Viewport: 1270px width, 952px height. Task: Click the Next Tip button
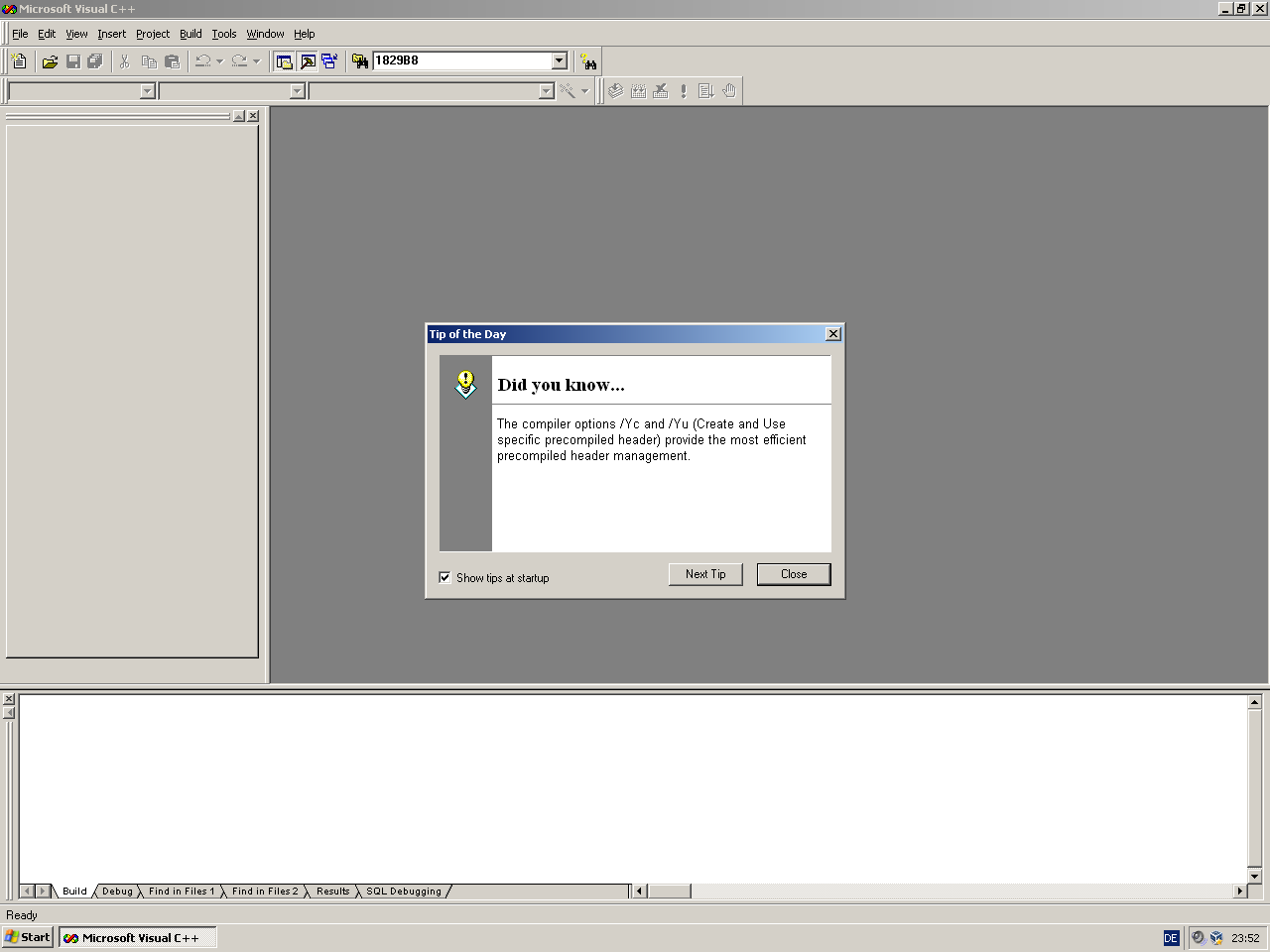pyautogui.click(x=705, y=574)
